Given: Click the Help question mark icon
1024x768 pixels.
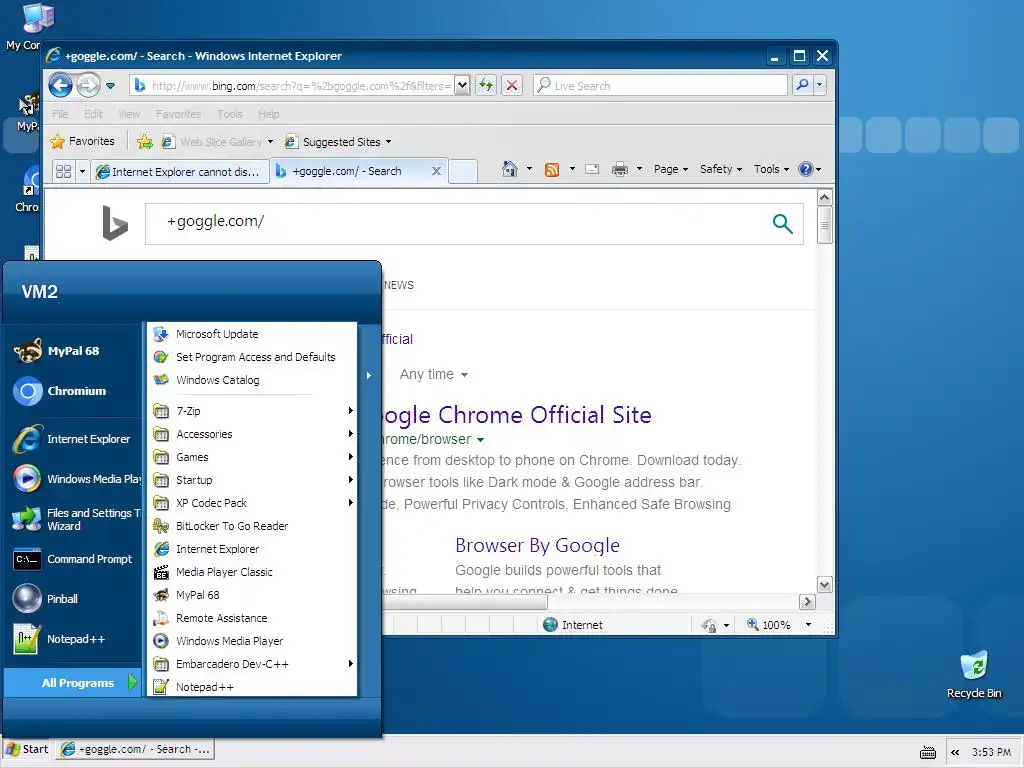Looking at the screenshot, I should tap(806, 169).
